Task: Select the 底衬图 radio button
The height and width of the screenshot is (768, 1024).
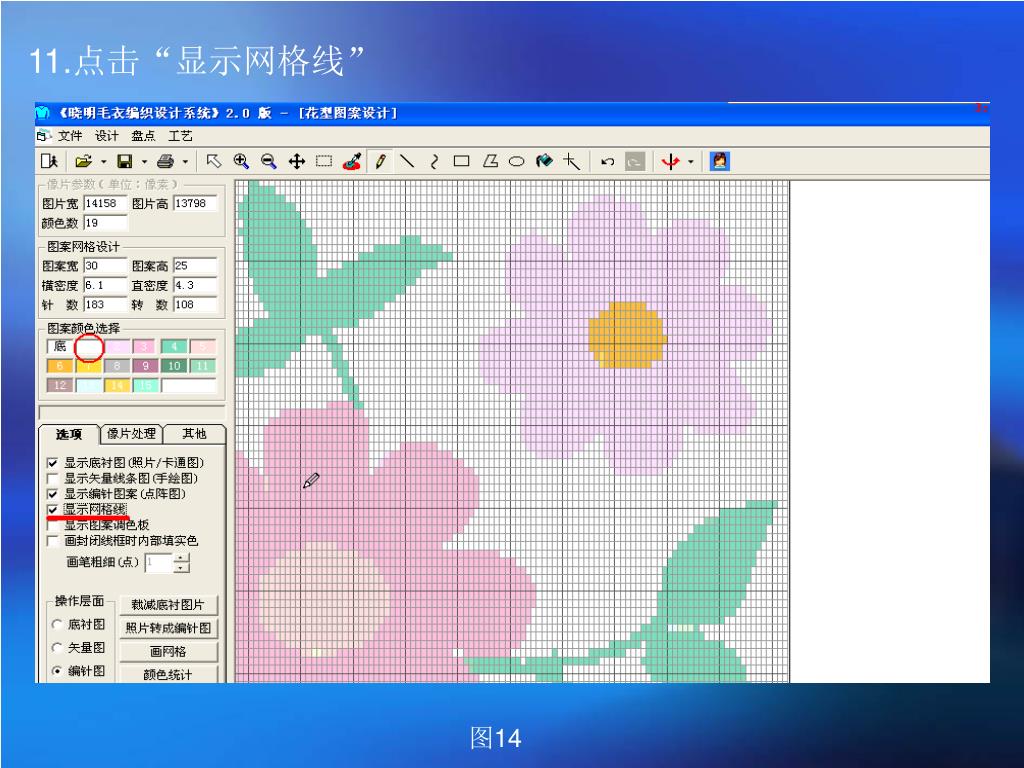Action: click(x=57, y=625)
